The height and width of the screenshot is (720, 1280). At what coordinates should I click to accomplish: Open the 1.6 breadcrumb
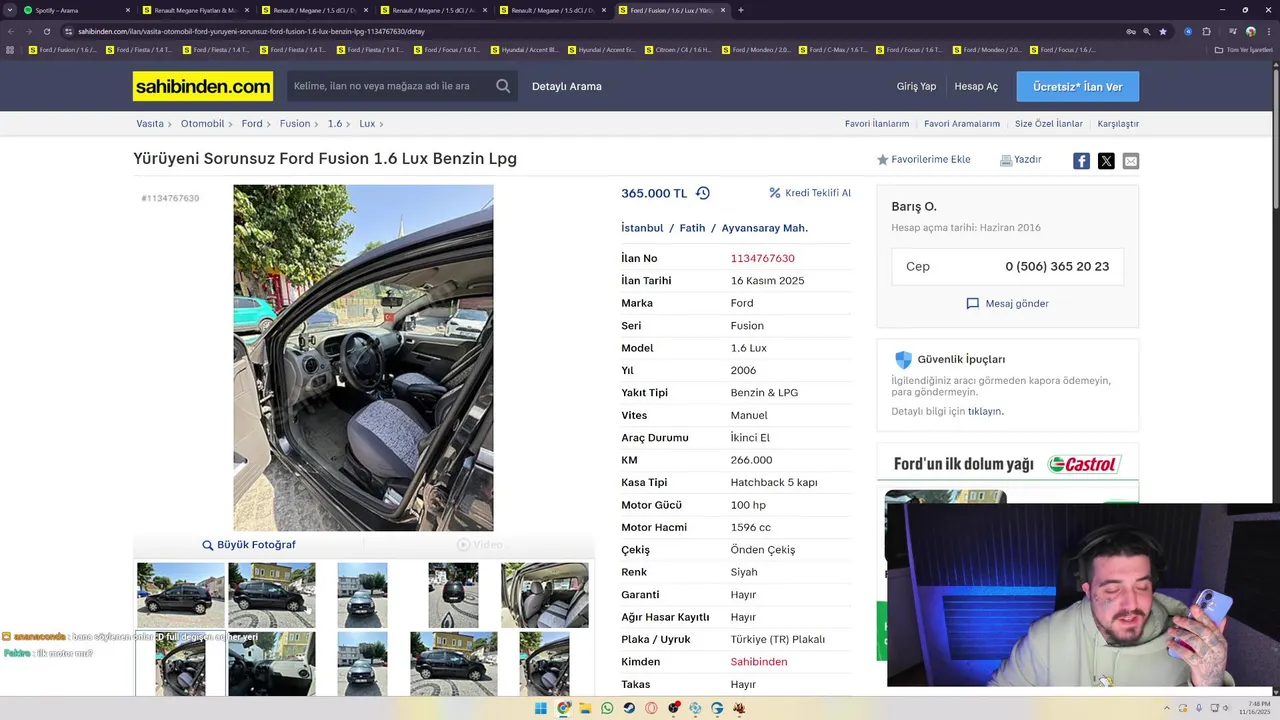(335, 124)
